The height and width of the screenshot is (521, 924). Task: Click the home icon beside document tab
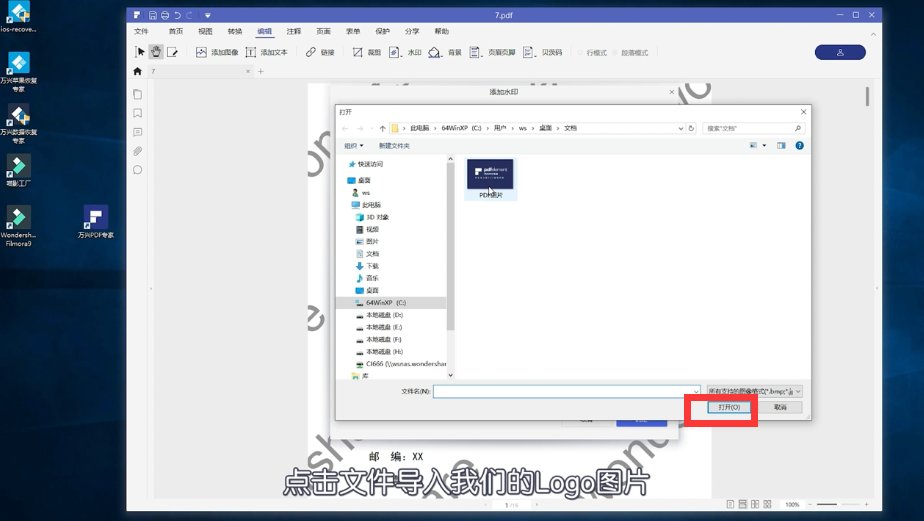[x=137, y=71]
